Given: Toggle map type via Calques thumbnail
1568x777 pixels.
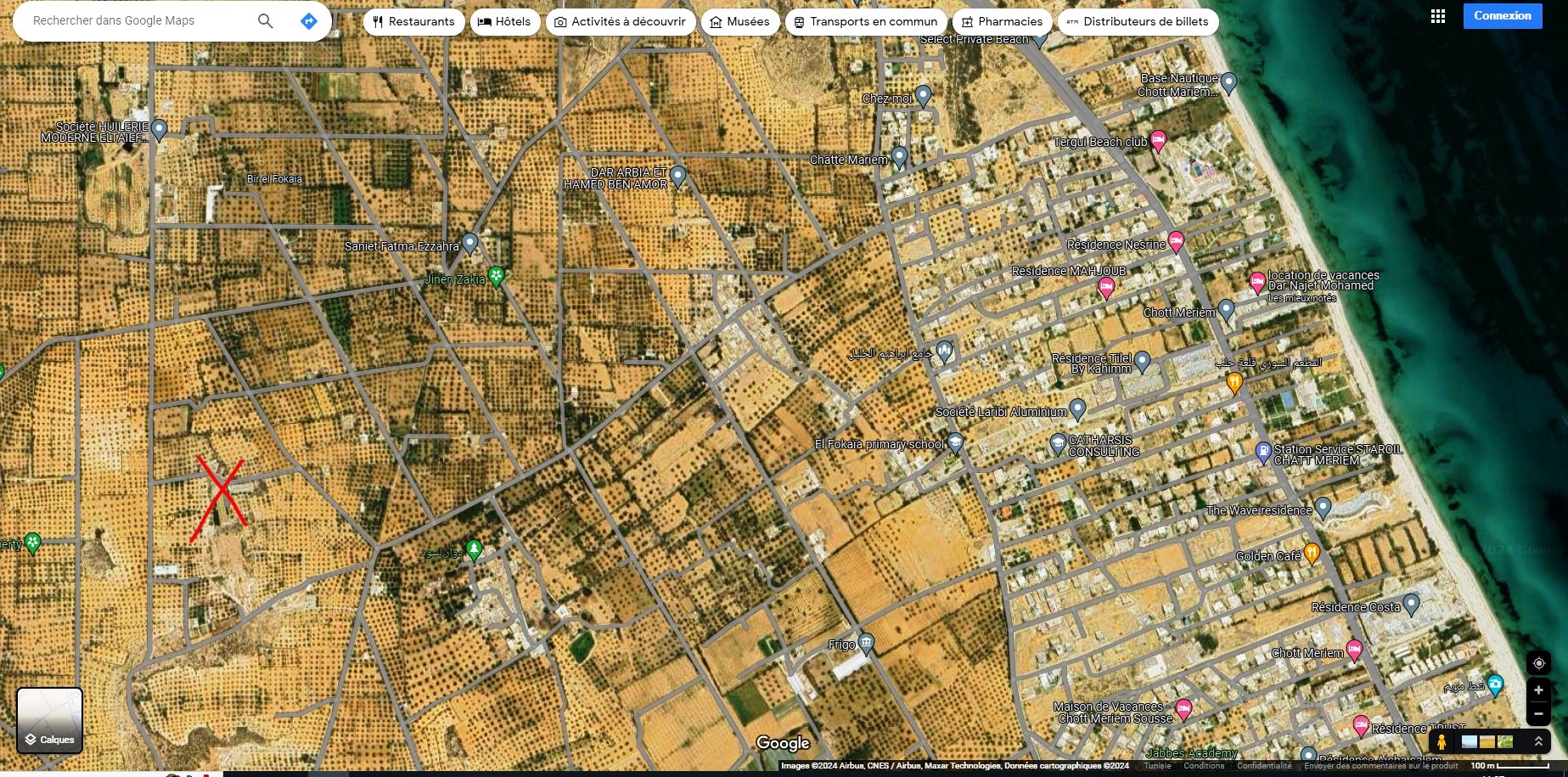Looking at the screenshot, I should (50, 721).
